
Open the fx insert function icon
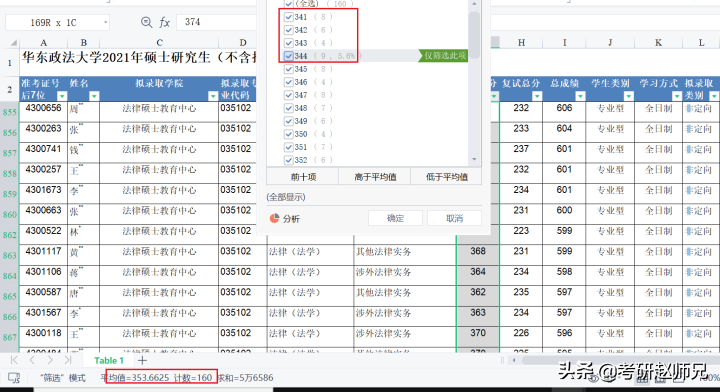(164, 22)
